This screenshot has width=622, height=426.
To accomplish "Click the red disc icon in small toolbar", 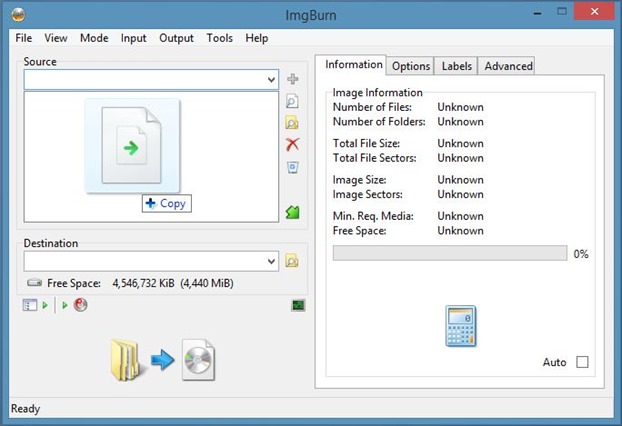I will tap(81, 305).
